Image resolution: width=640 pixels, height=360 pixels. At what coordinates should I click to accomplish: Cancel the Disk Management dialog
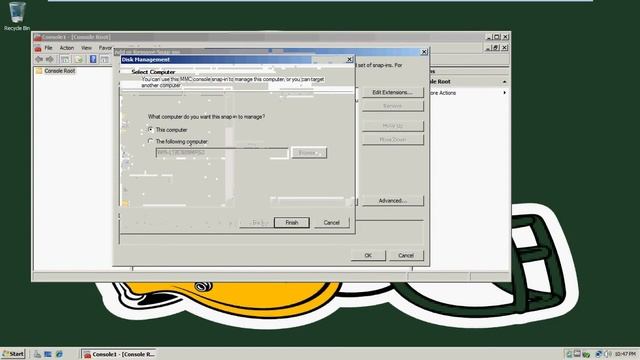(331, 222)
